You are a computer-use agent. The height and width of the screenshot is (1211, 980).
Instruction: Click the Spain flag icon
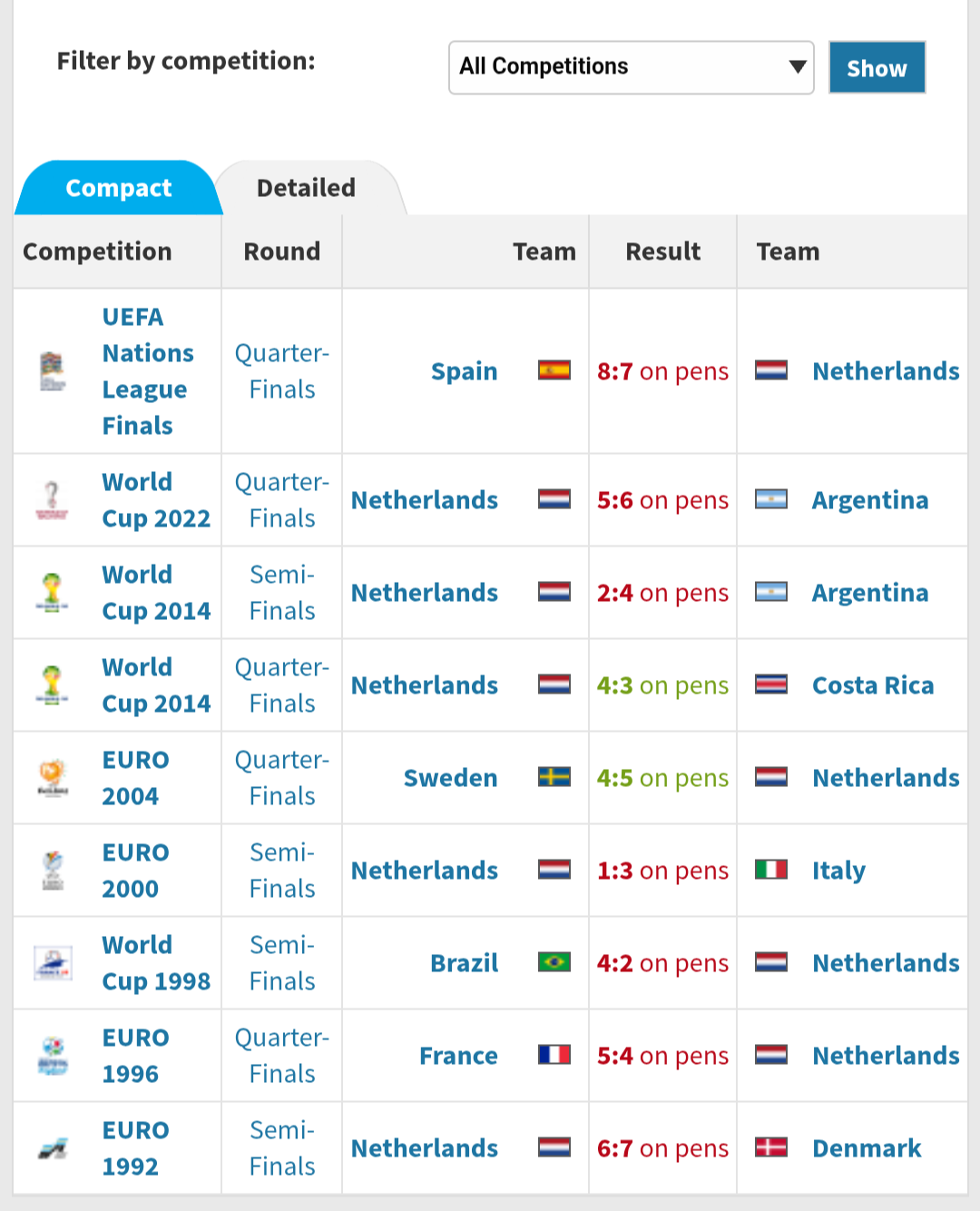pyautogui.click(x=554, y=371)
